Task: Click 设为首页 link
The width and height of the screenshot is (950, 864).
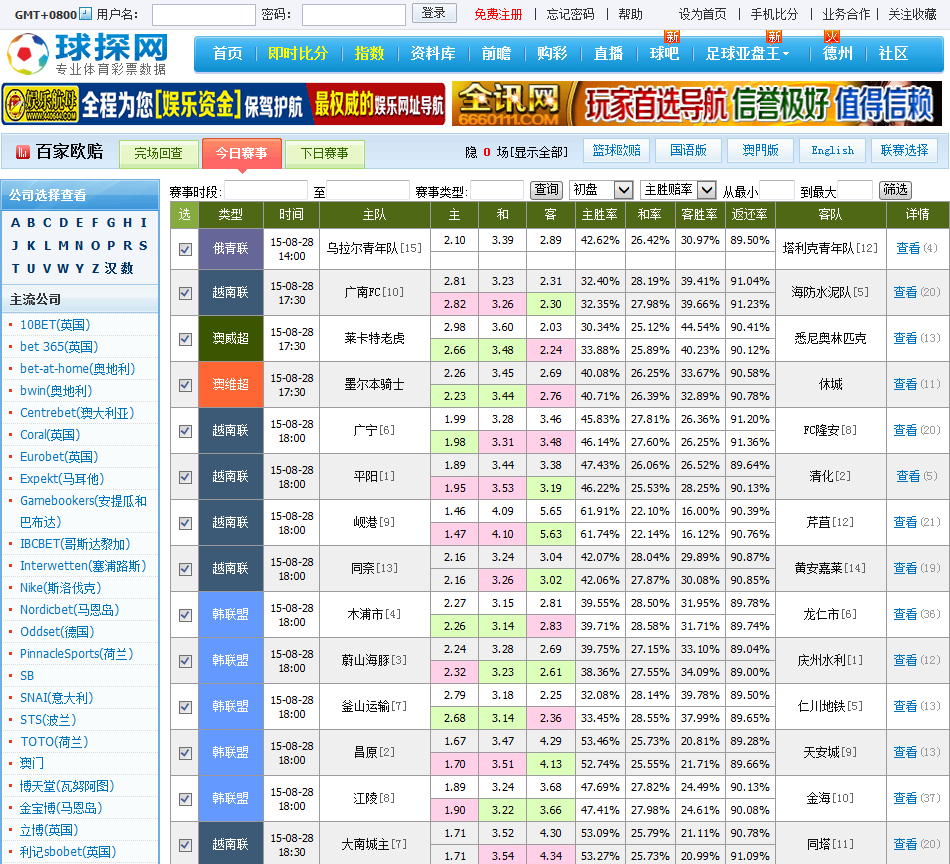Action: pyautogui.click(x=702, y=15)
